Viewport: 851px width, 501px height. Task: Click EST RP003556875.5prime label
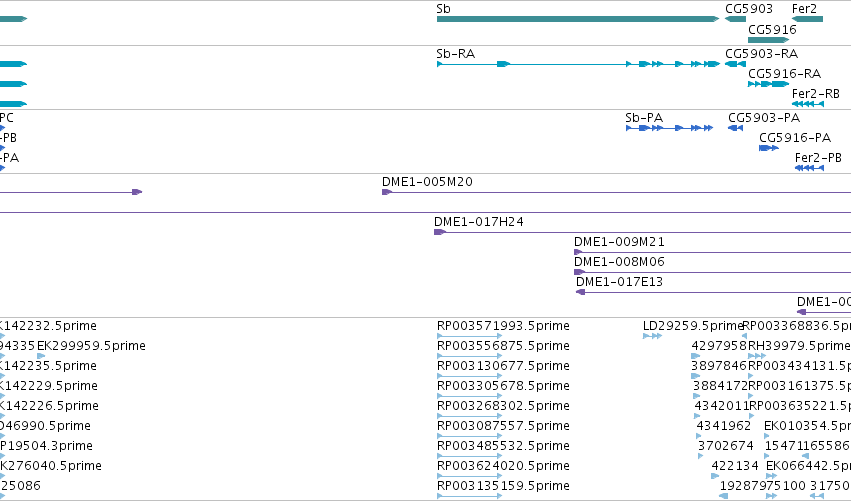[x=503, y=346]
